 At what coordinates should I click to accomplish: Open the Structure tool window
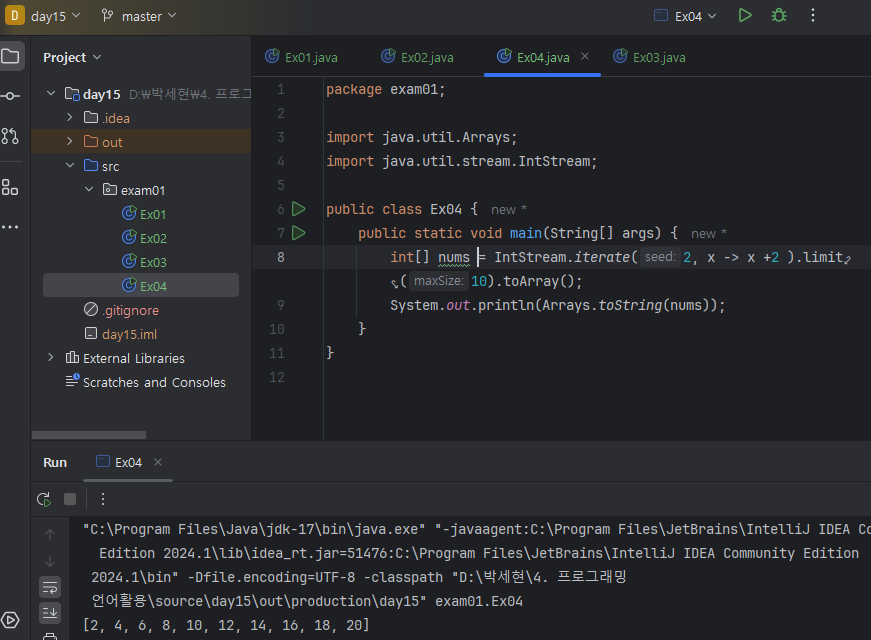tap(10, 187)
